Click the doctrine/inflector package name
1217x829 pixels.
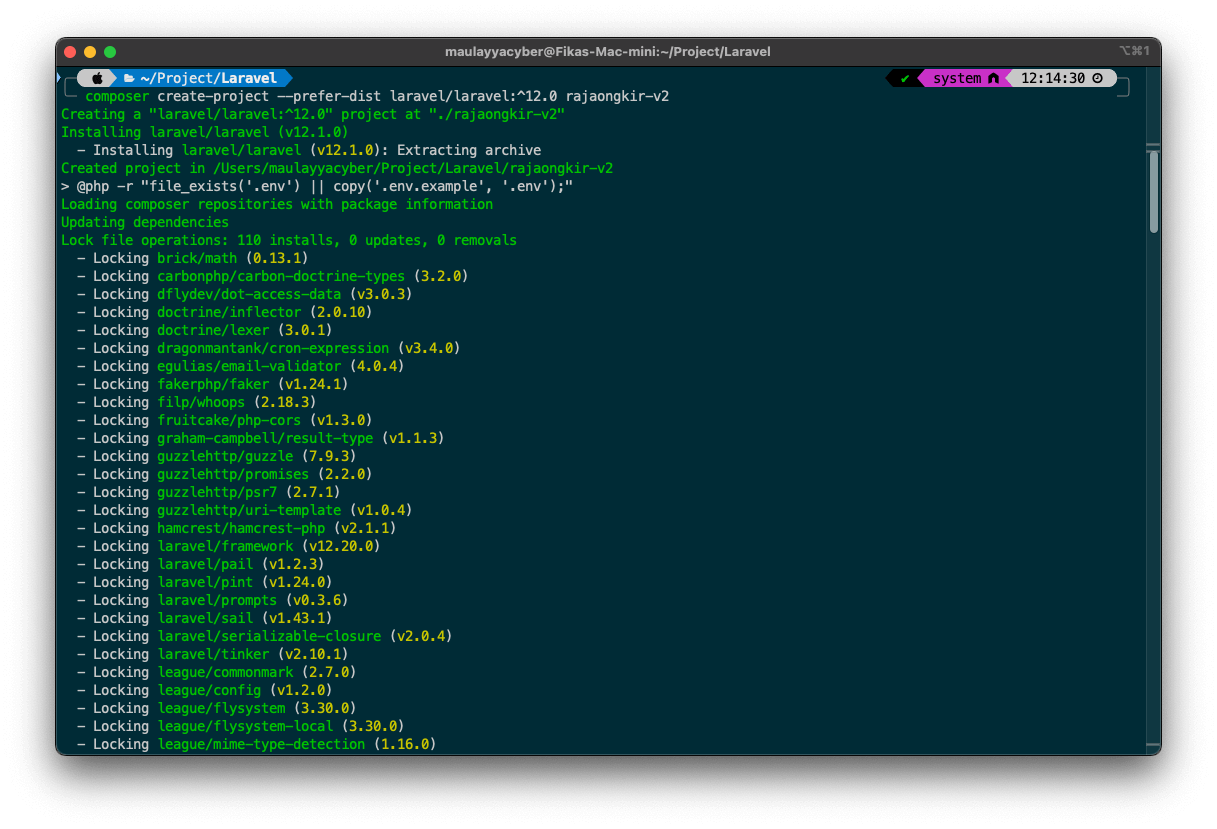click(x=229, y=312)
